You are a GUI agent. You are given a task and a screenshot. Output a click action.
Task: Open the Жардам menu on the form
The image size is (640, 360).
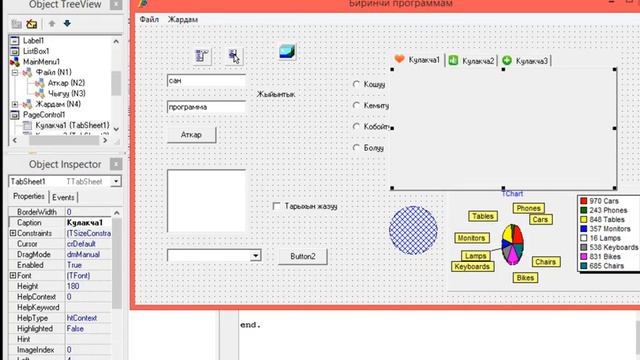click(183, 19)
